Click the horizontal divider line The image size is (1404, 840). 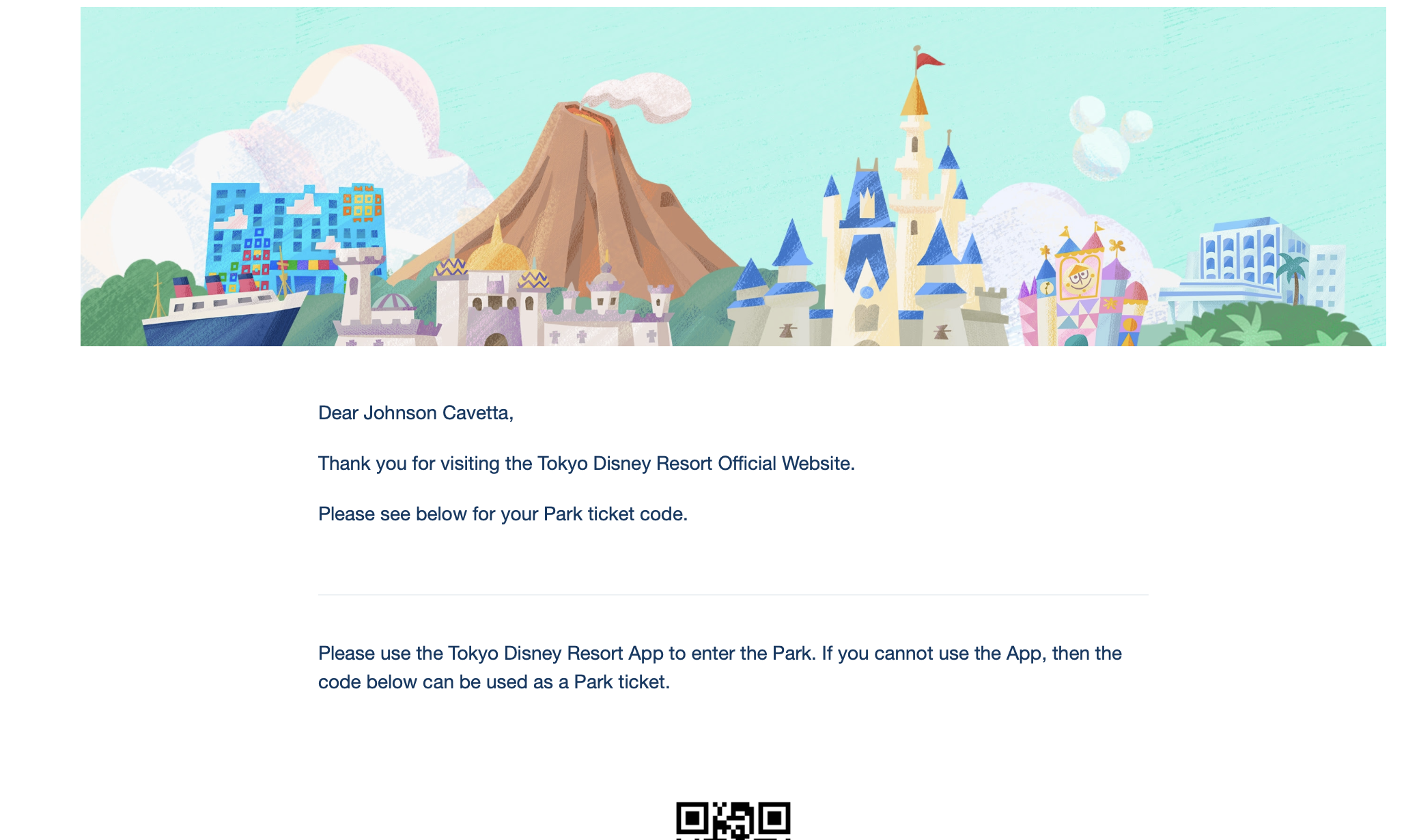(733, 595)
